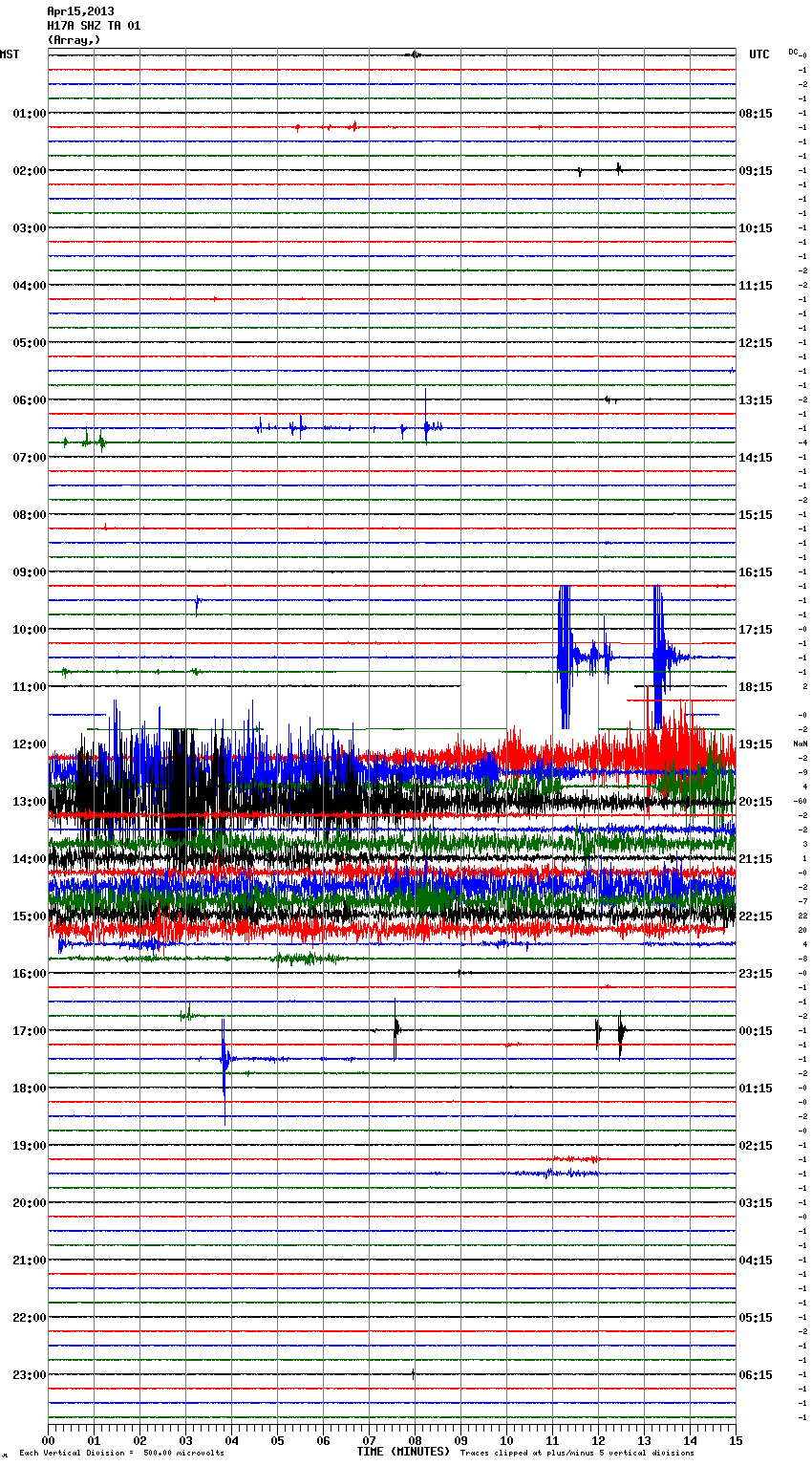Viewport: 812px width, 1466px height.
Task: Select the station label H17A SHZ TA 01
Action: coord(94,26)
